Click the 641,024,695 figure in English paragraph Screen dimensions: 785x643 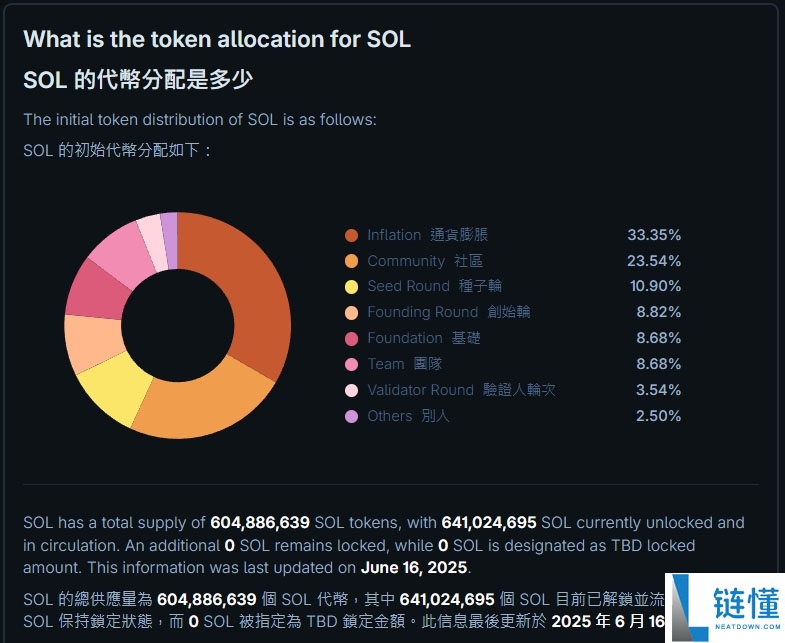489,523
